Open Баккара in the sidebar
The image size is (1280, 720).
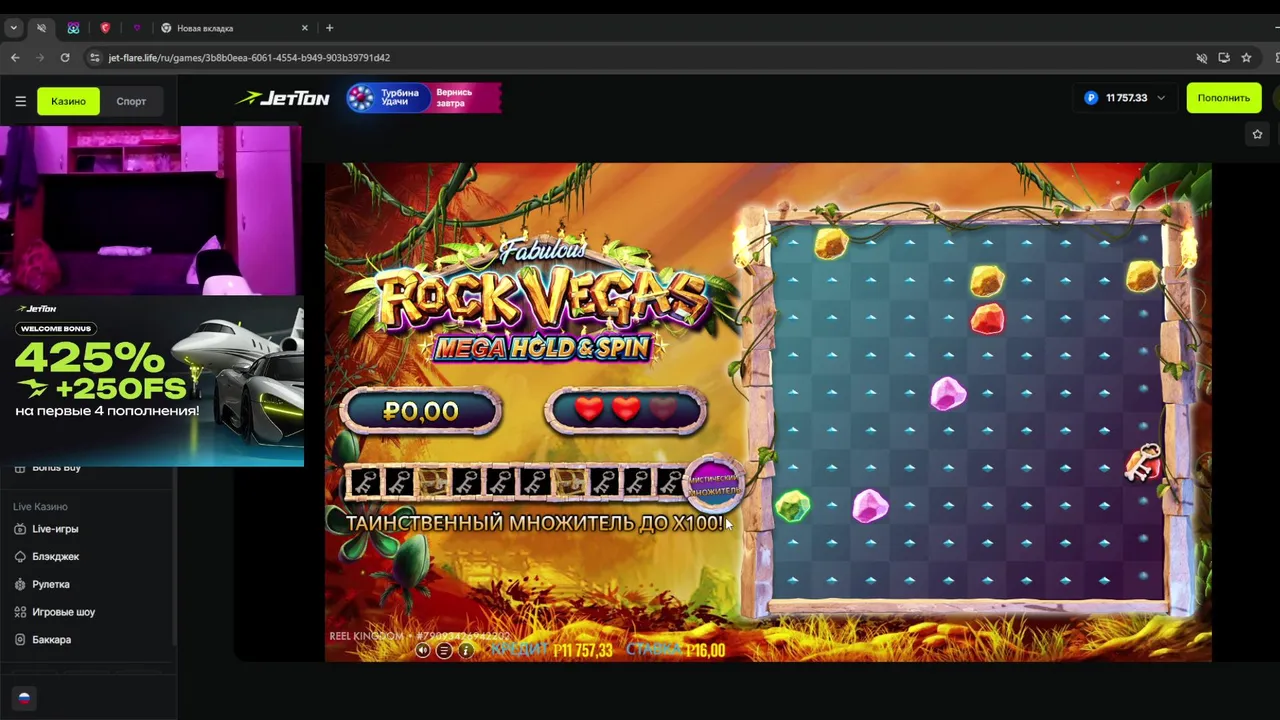[x=51, y=640]
